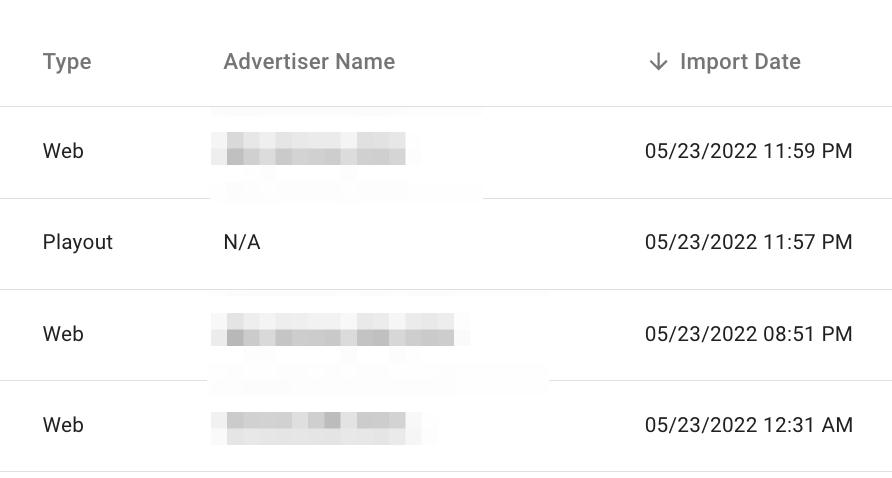Sort by Advertiser Name column header

(x=309, y=62)
